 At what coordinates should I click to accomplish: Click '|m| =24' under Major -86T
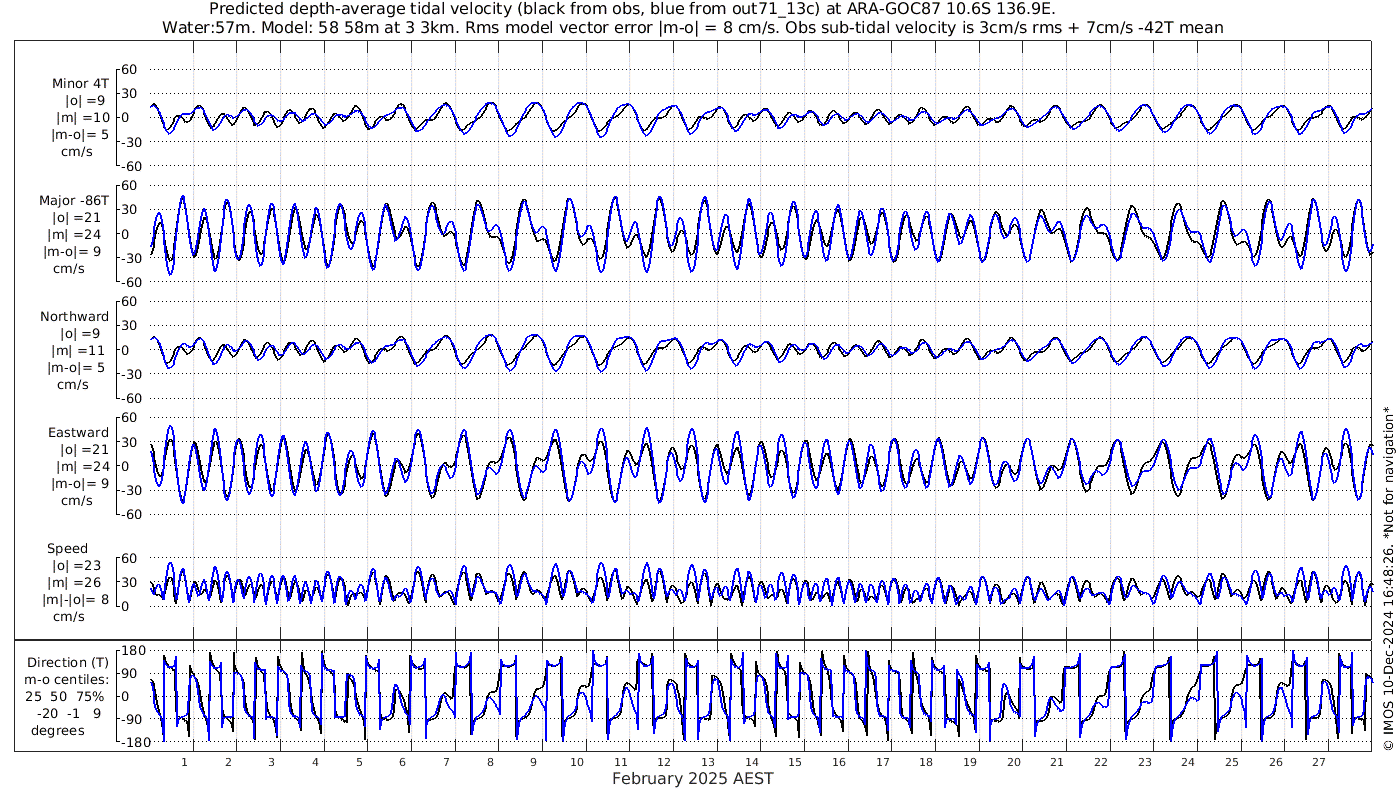[83, 234]
